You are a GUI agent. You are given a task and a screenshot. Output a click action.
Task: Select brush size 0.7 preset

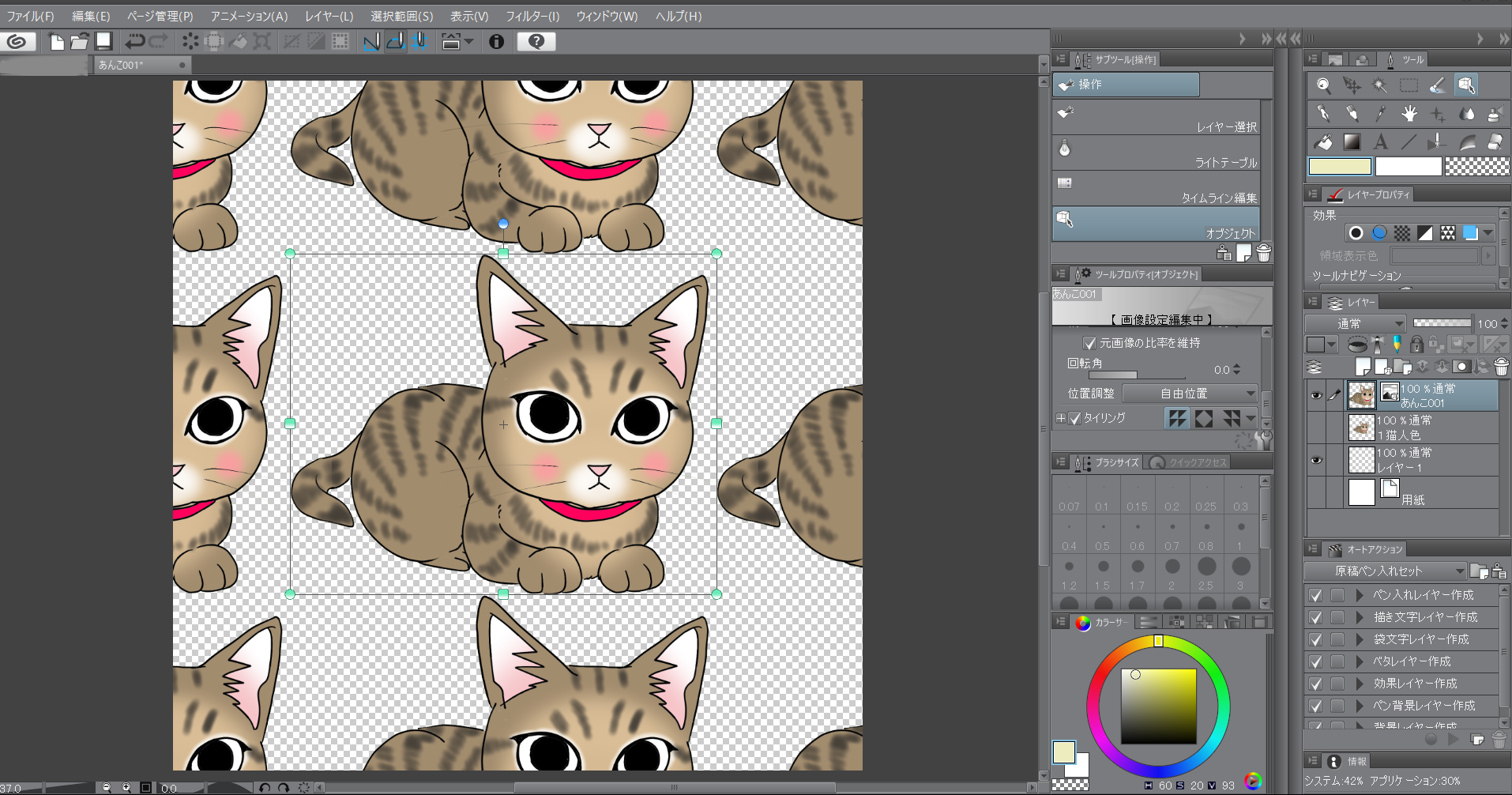pyautogui.click(x=1172, y=533)
